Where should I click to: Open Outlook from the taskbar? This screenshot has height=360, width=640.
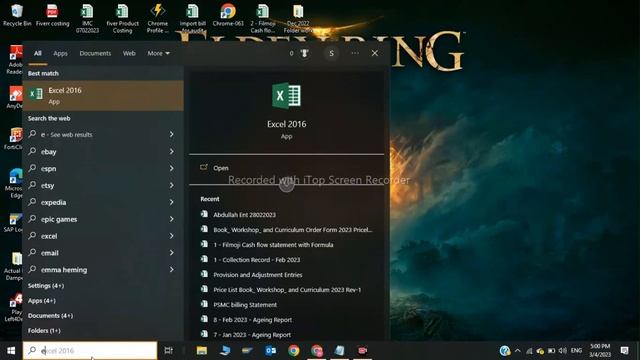[270, 350]
